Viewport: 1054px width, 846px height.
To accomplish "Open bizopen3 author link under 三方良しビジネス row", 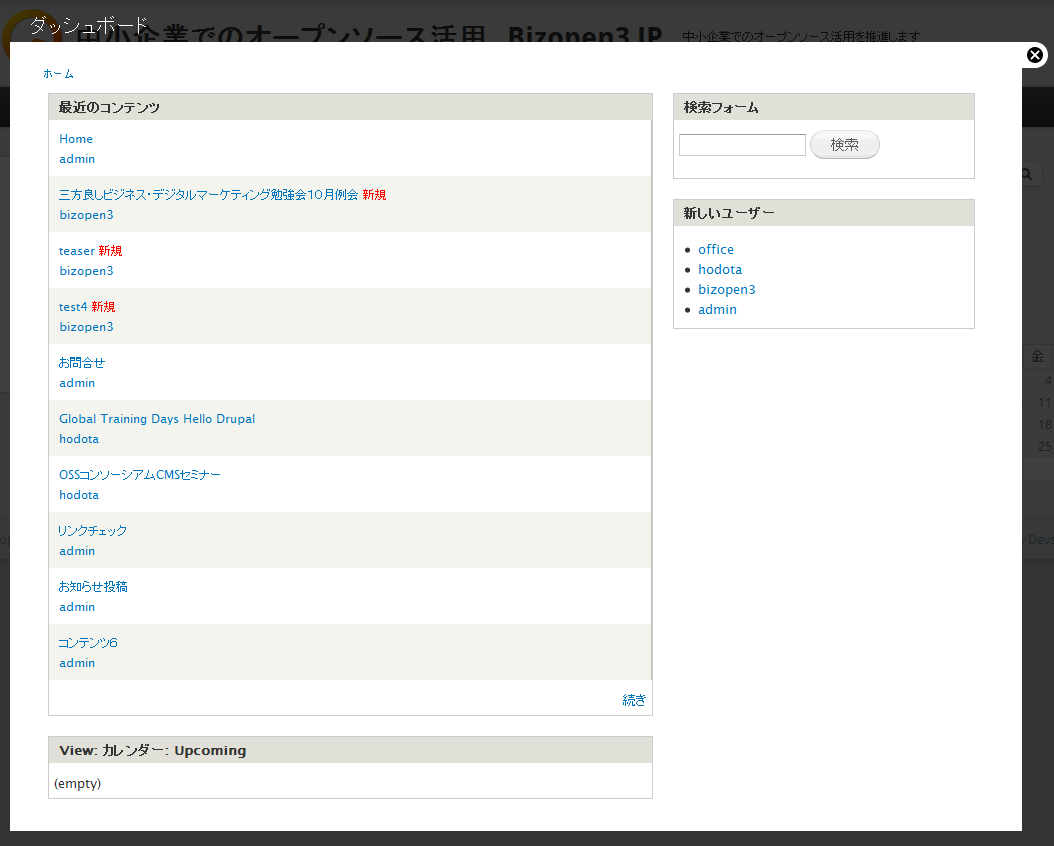I will click(86, 215).
